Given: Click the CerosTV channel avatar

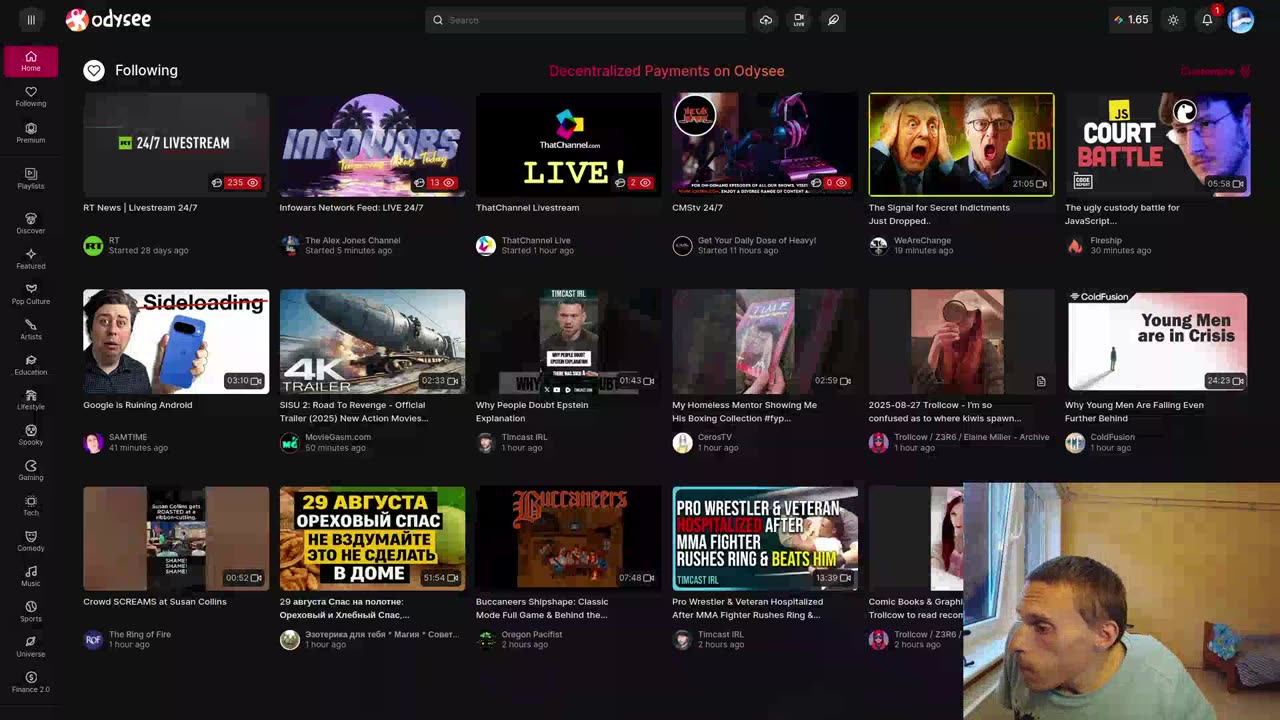Looking at the screenshot, I should coord(682,443).
